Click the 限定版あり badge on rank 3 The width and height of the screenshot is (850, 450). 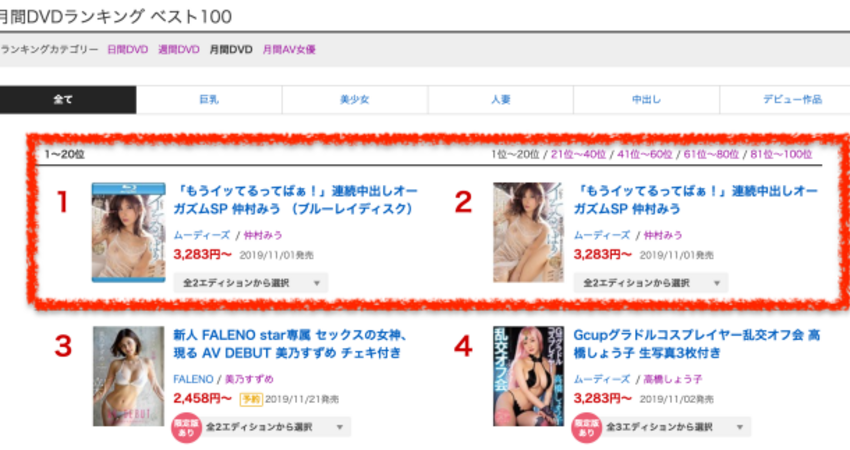186,428
